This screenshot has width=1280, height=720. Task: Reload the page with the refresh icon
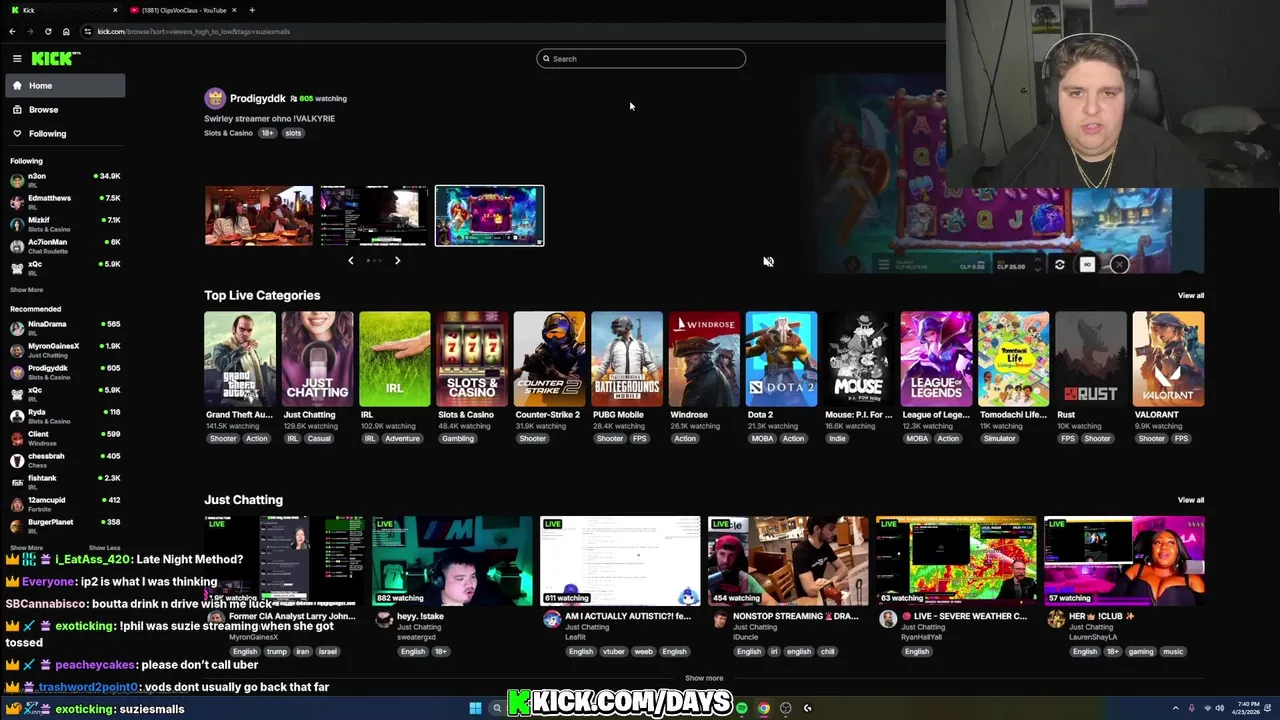48,31
